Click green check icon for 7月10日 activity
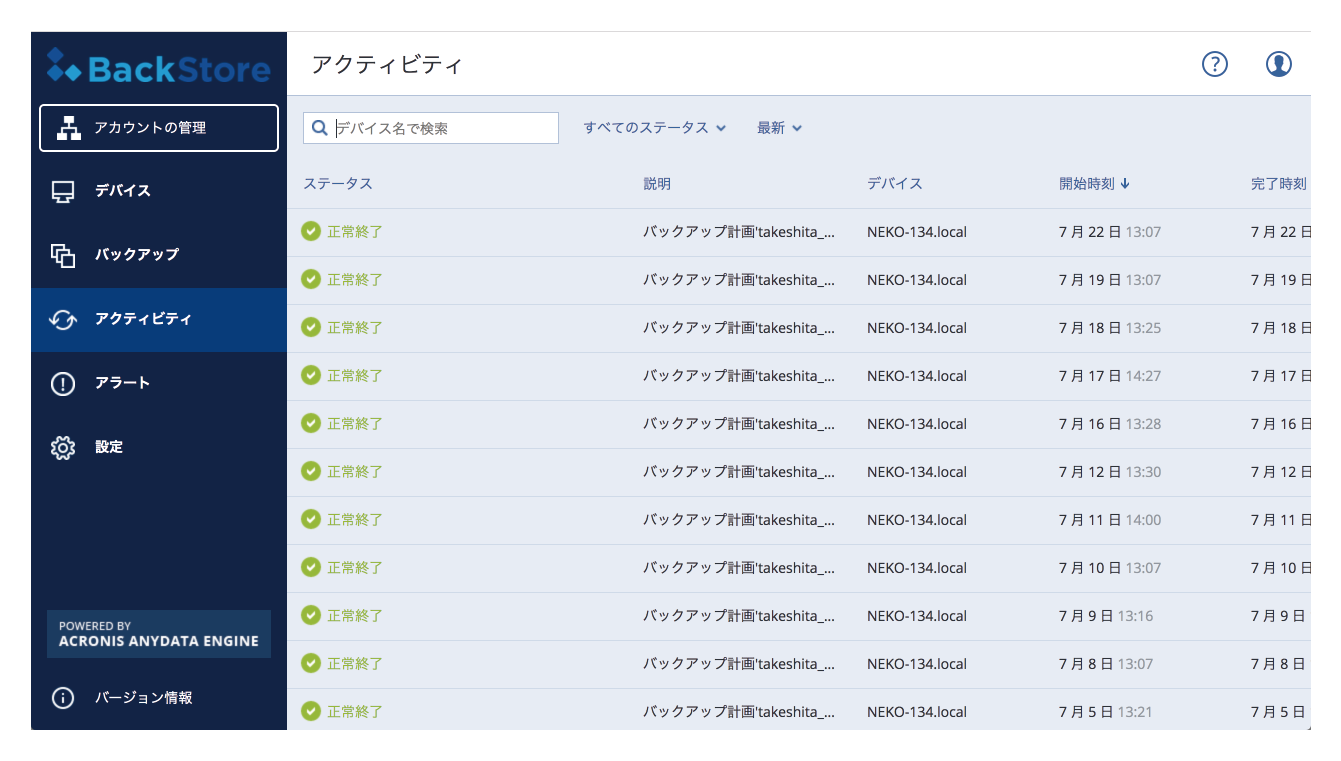This screenshot has height=761, width=1341. point(311,567)
